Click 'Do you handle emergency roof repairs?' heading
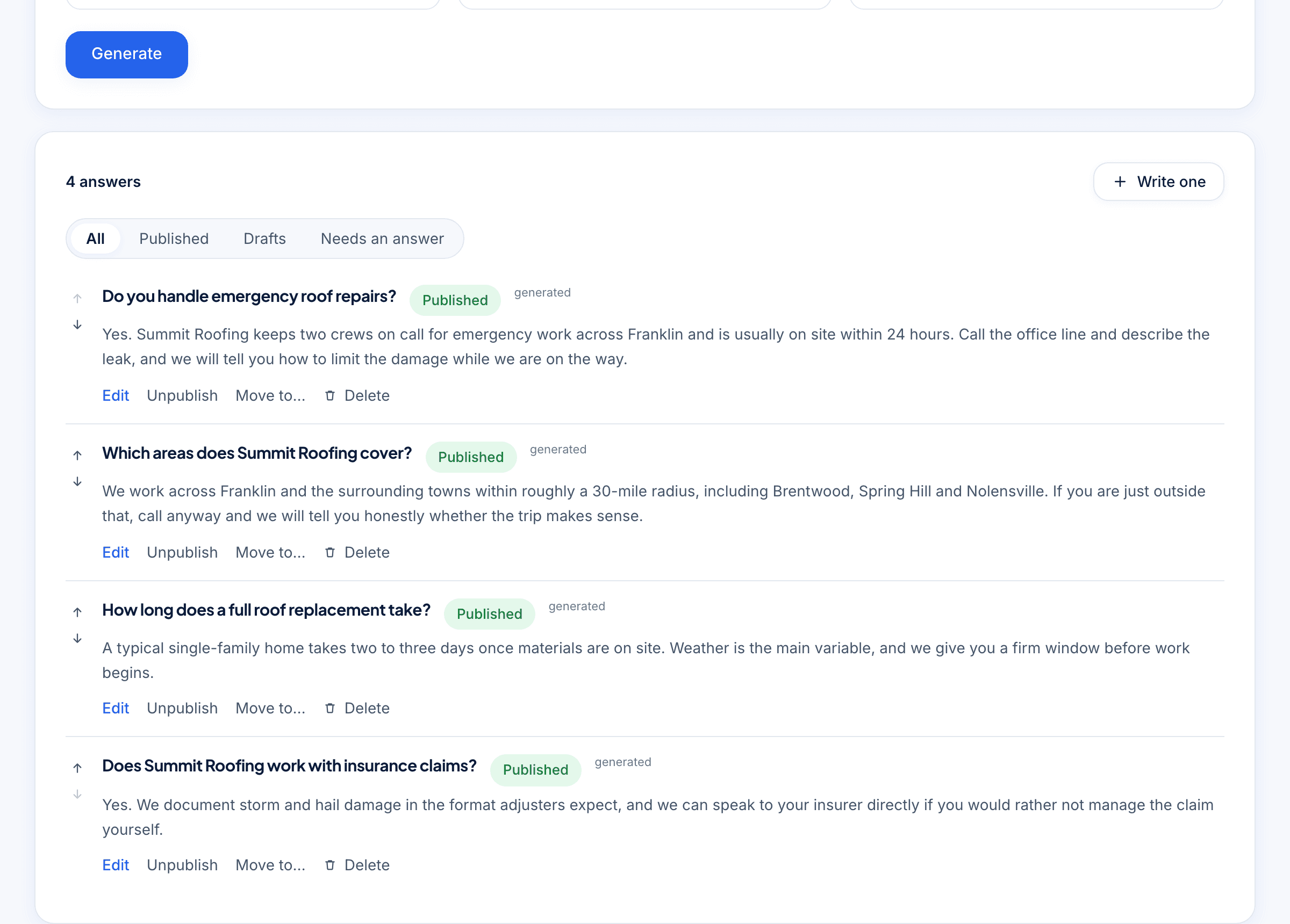The height and width of the screenshot is (924, 1290). 249,296
